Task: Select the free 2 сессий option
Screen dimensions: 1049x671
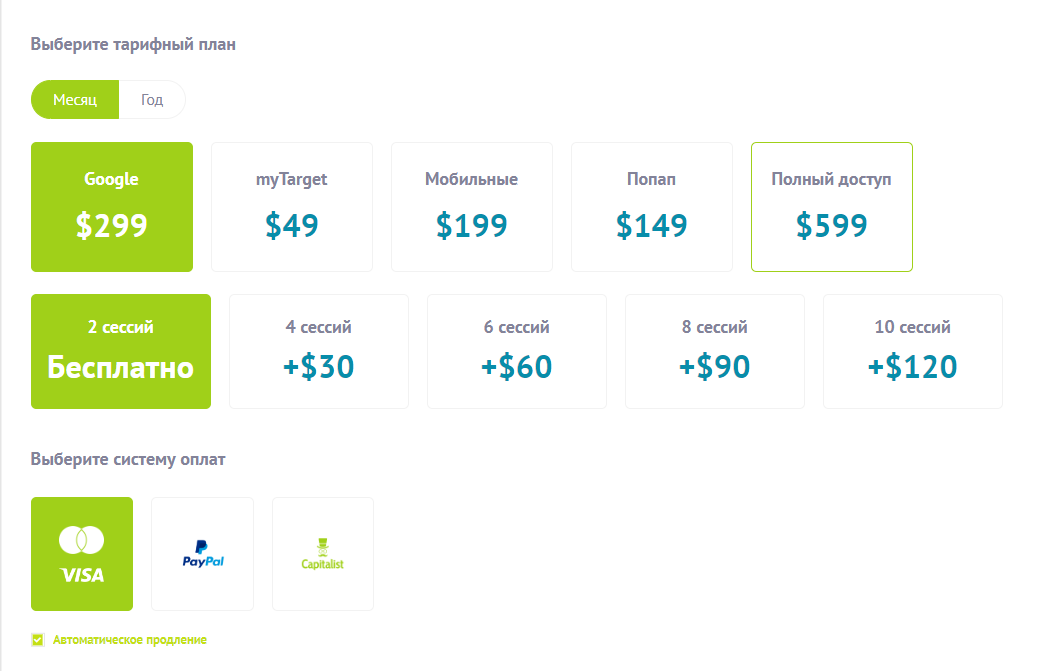Action: (x=121, y=351)
